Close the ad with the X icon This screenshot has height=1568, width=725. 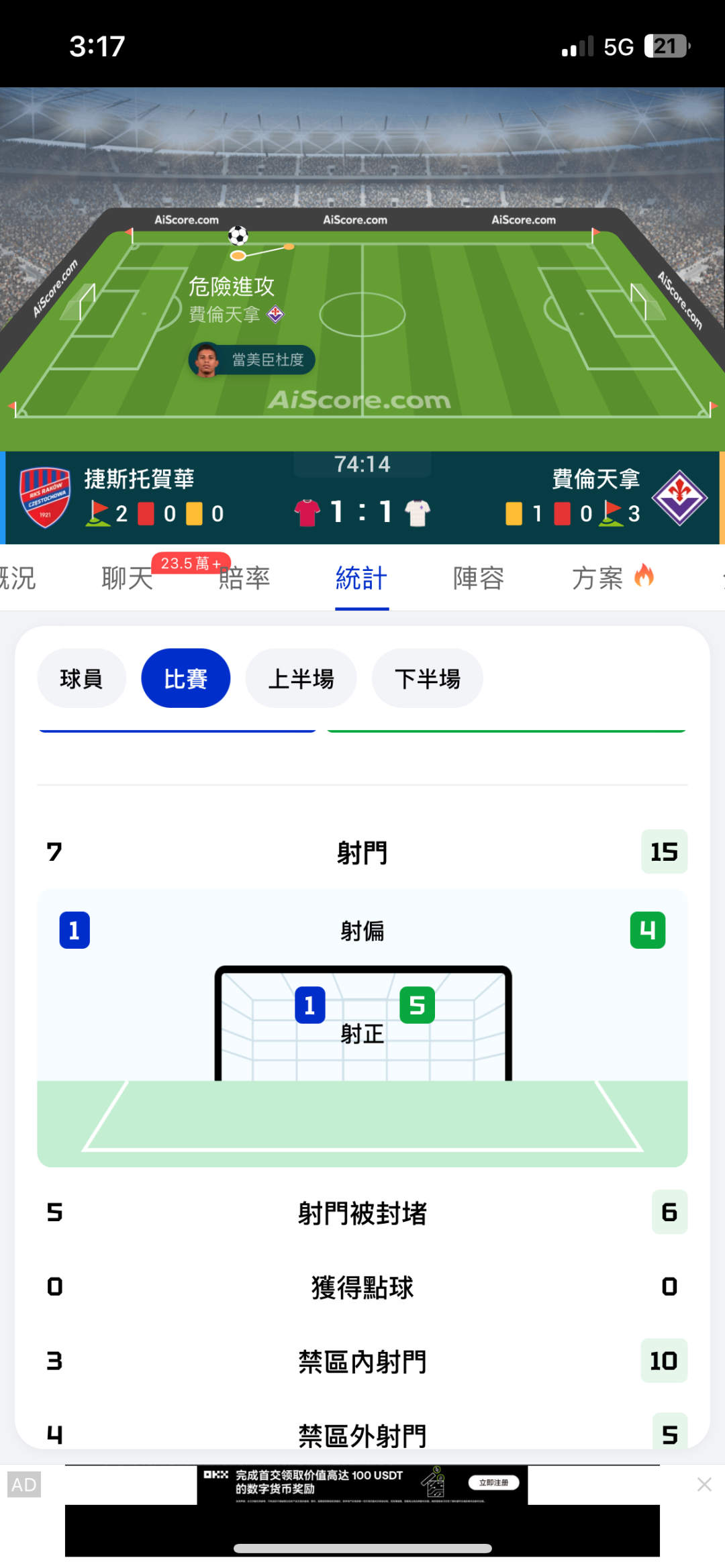[x=704, y=1484]
